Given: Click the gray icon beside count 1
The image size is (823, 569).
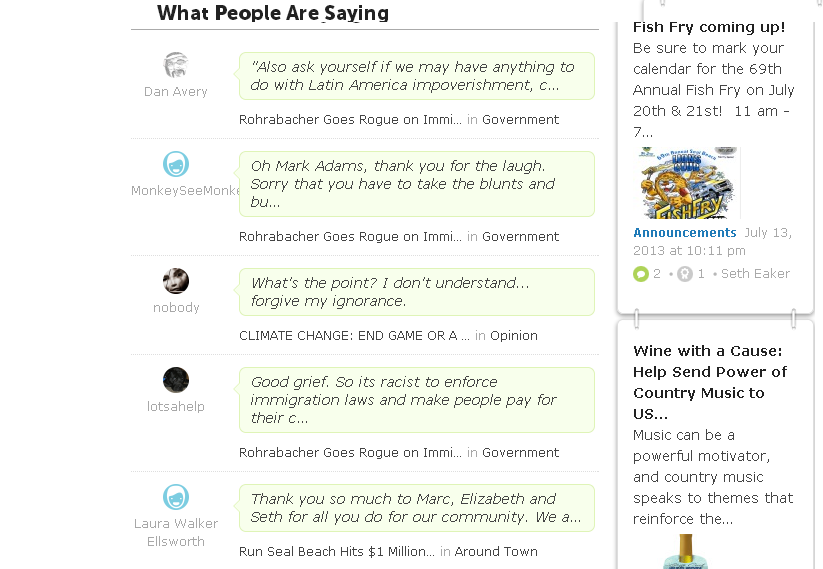Looking at the screenshot, I should [685, 274].
